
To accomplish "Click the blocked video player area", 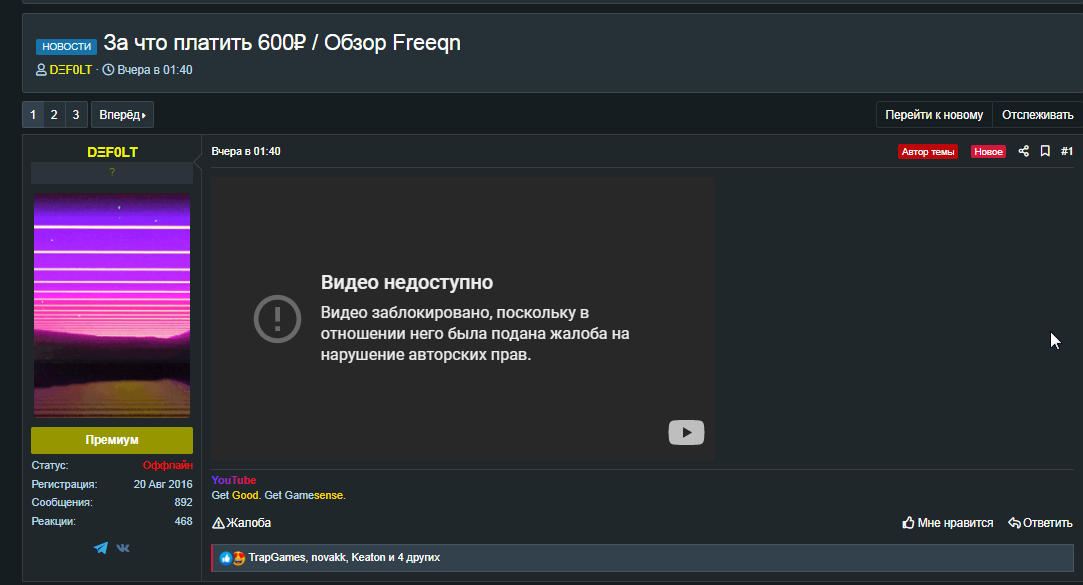I will point(463,319).
